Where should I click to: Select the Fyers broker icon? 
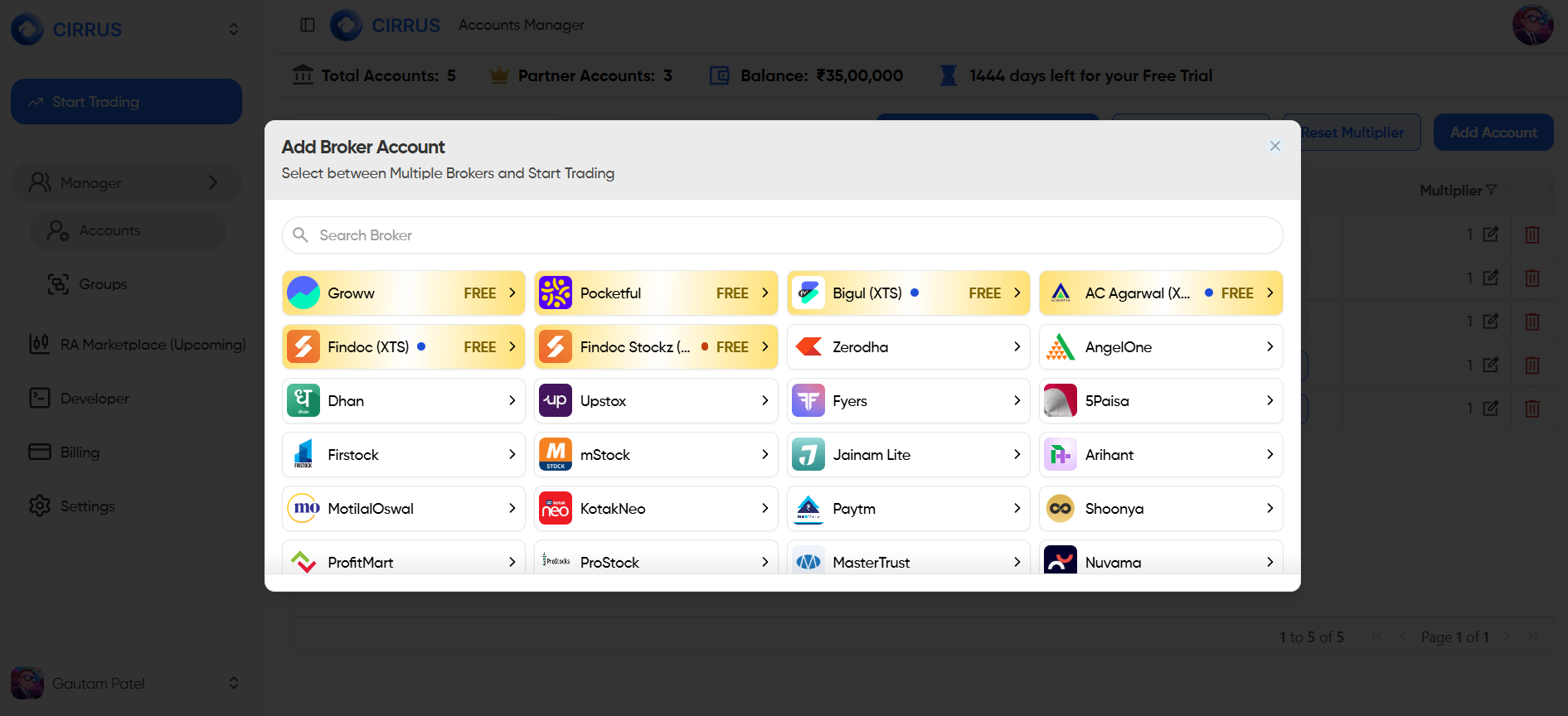tap(808, 401)
